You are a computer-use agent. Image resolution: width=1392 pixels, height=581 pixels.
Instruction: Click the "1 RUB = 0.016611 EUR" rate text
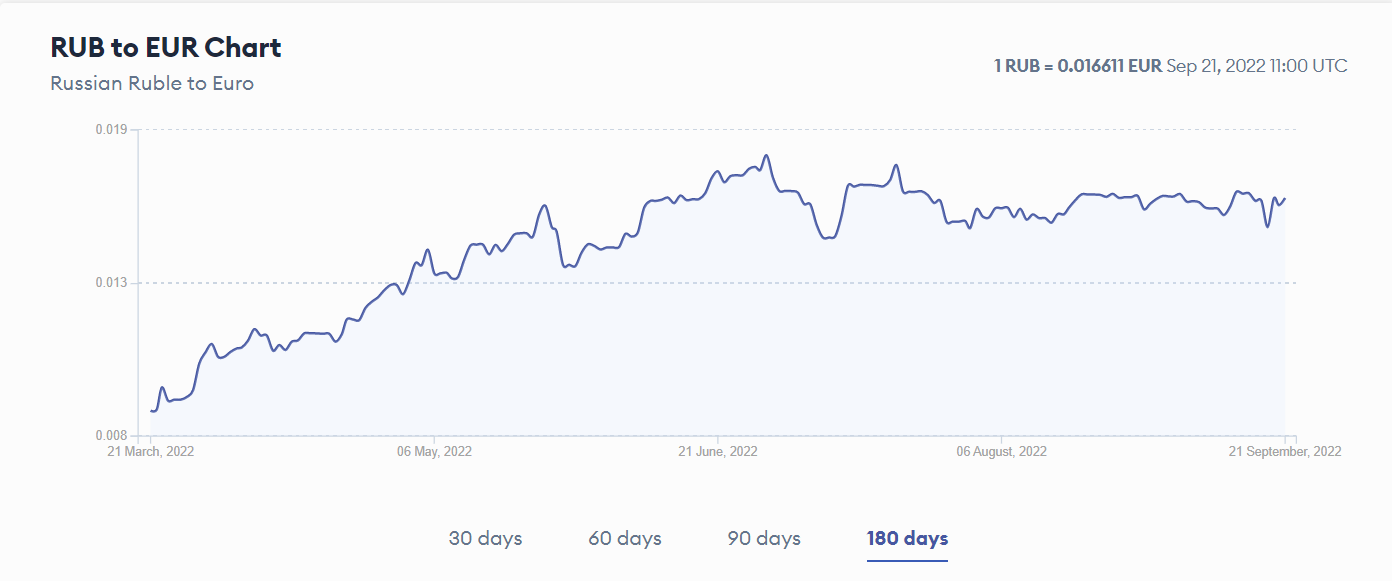1077,66
